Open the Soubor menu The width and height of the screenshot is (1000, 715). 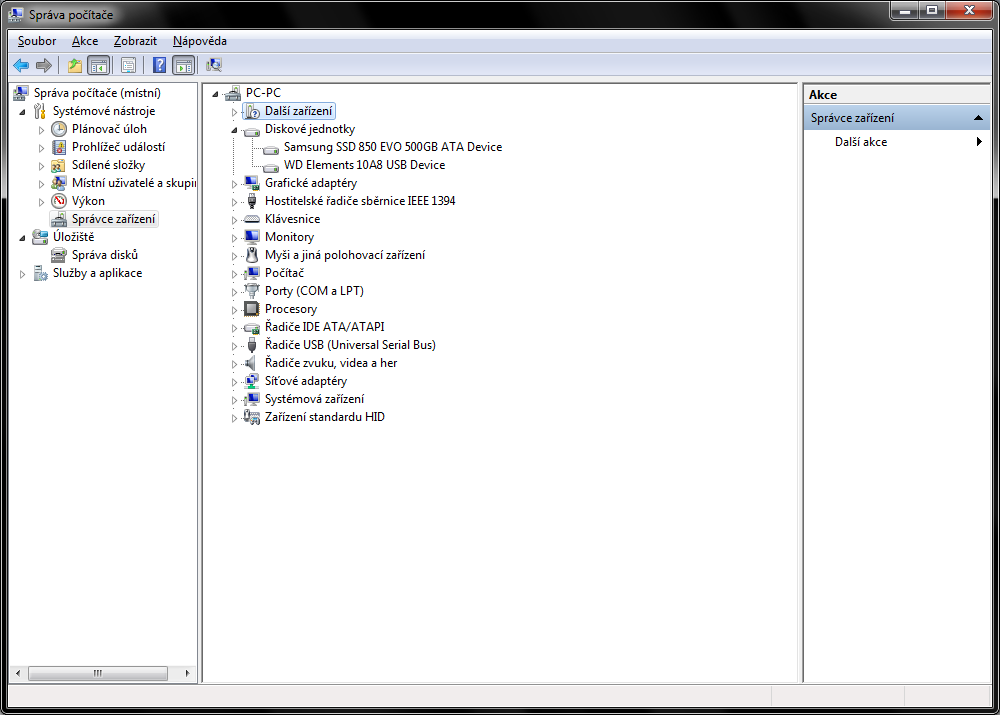(37, 41)
